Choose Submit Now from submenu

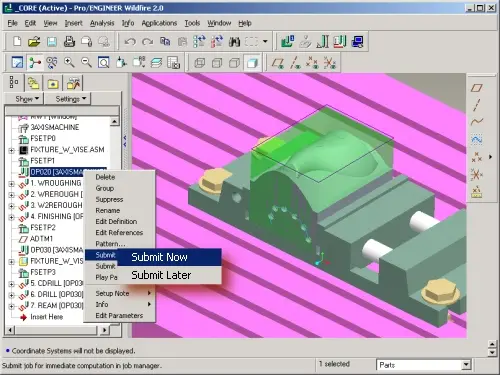(169, 257)
